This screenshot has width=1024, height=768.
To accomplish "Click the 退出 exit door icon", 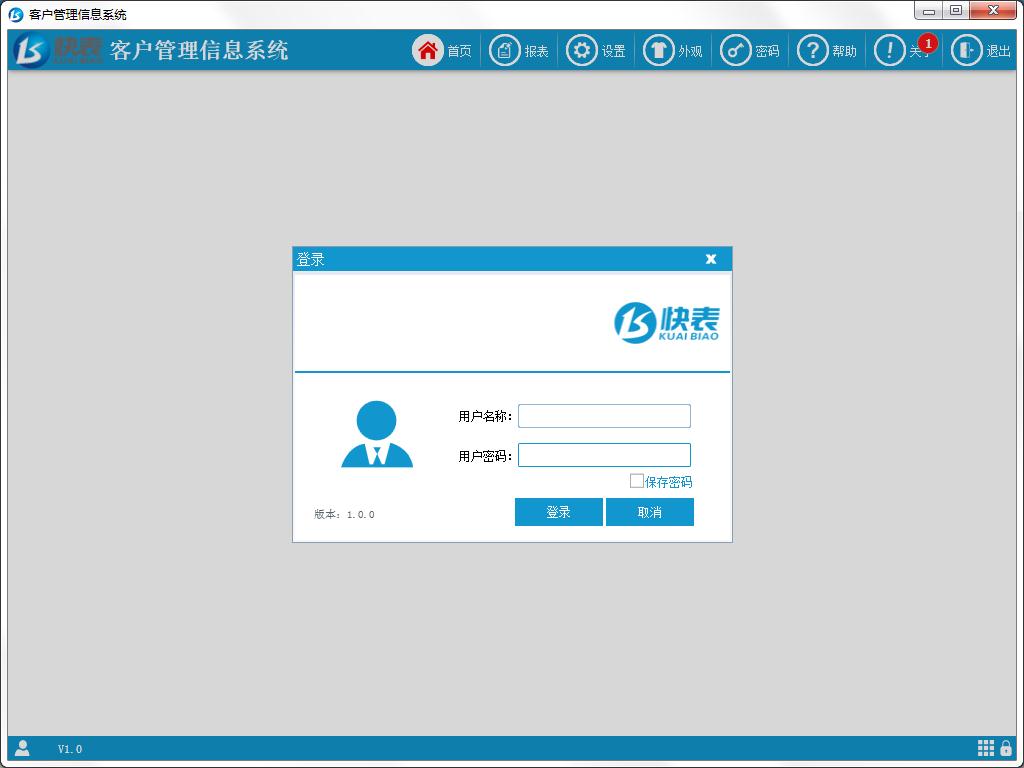I will click(x=967, y=50).
